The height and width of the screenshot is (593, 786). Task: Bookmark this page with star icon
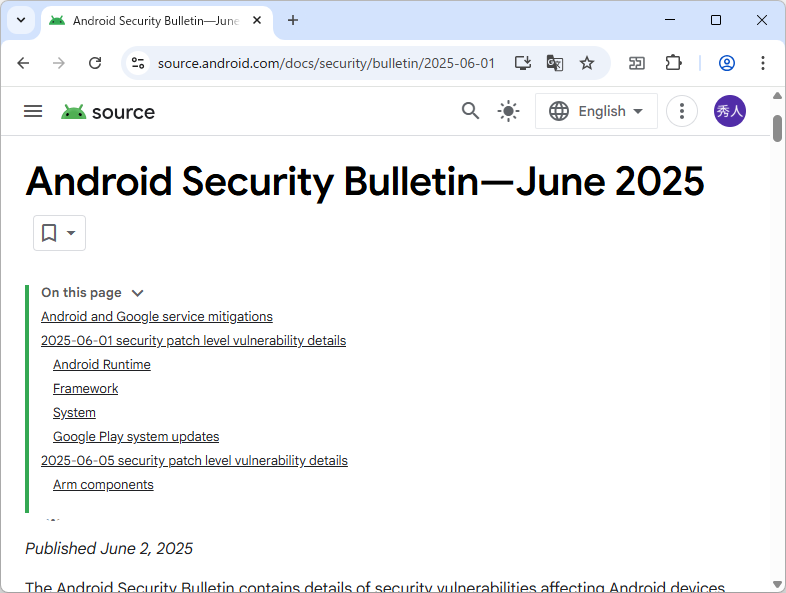click(x=587, y=63)
